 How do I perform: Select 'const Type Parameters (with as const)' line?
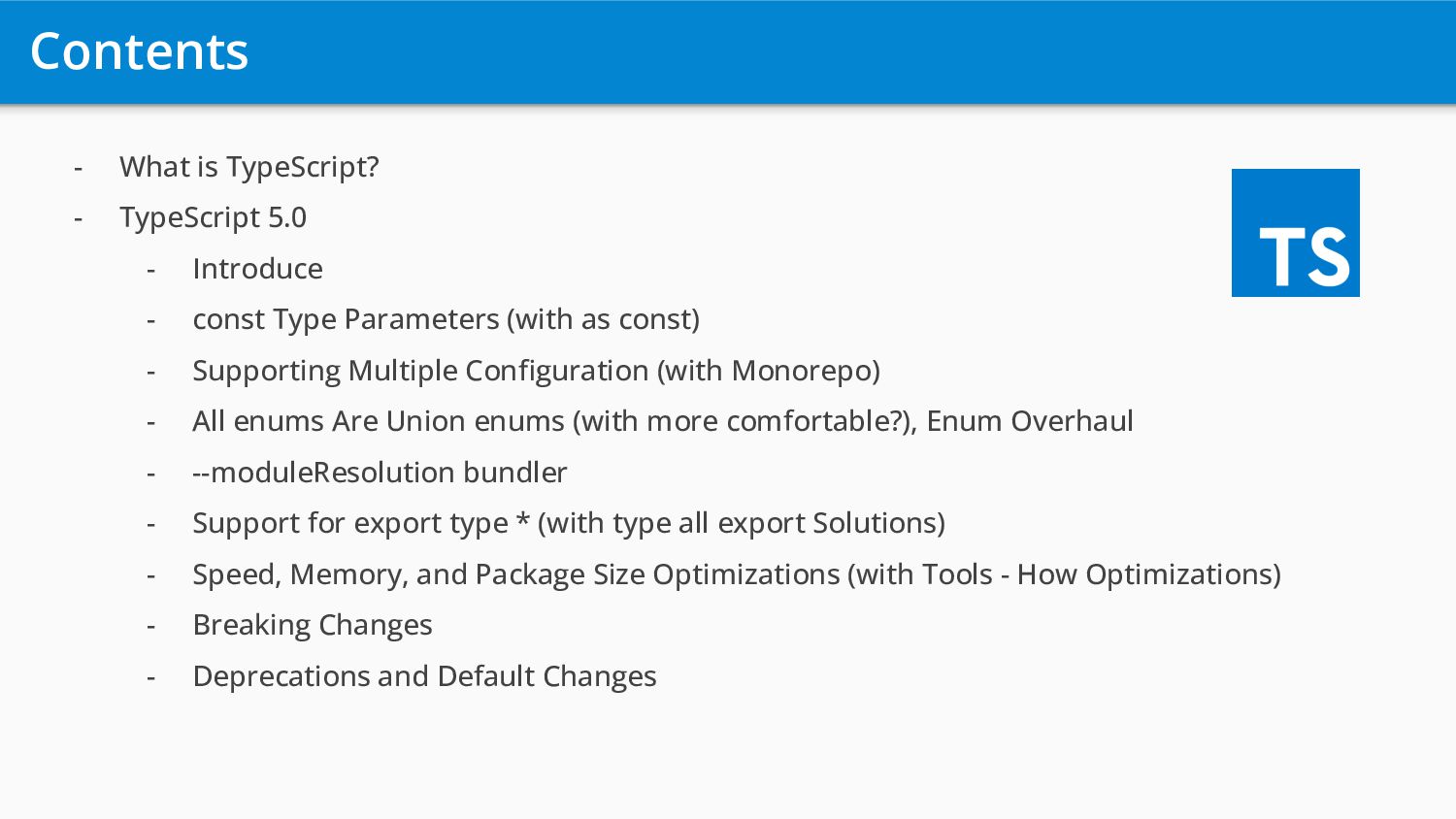(447, 319)
